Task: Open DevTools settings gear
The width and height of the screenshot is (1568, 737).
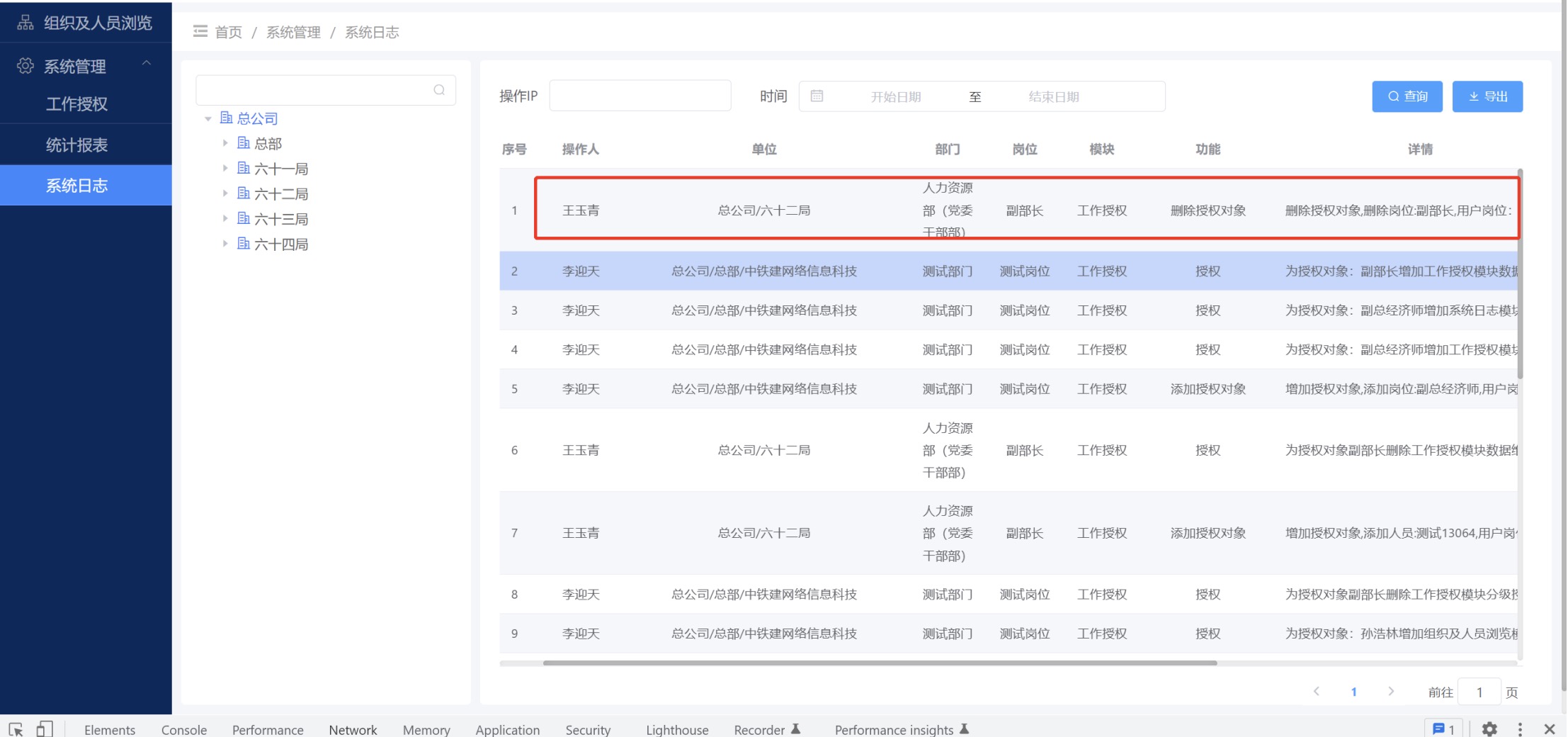Action: tap(1489, 729)
